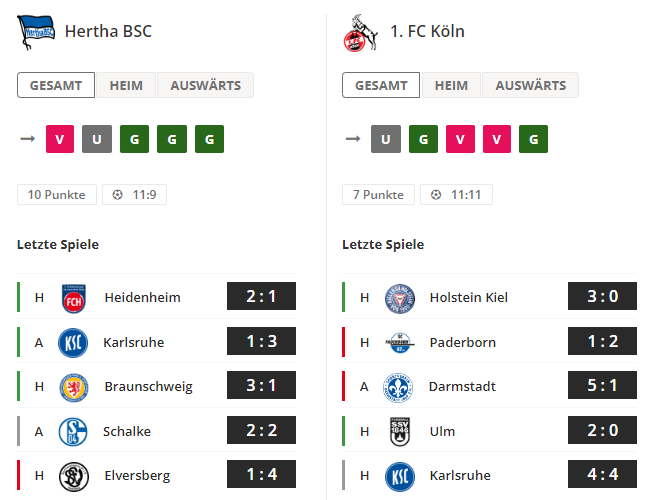Click the SSV Ulm 1846 badge

tap(400, 432)
